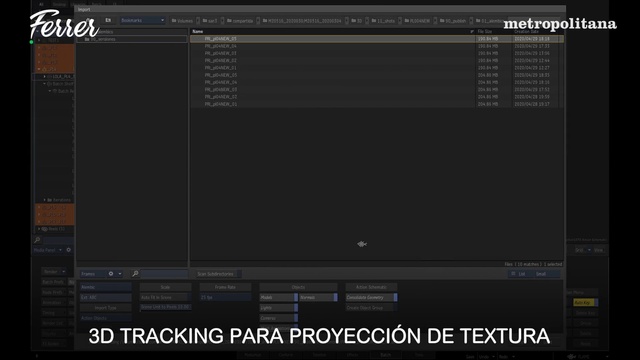Screen dimensions: 640x360
Task: Go to the 11_shots folder breadcrumb
Action: (383, 21)
